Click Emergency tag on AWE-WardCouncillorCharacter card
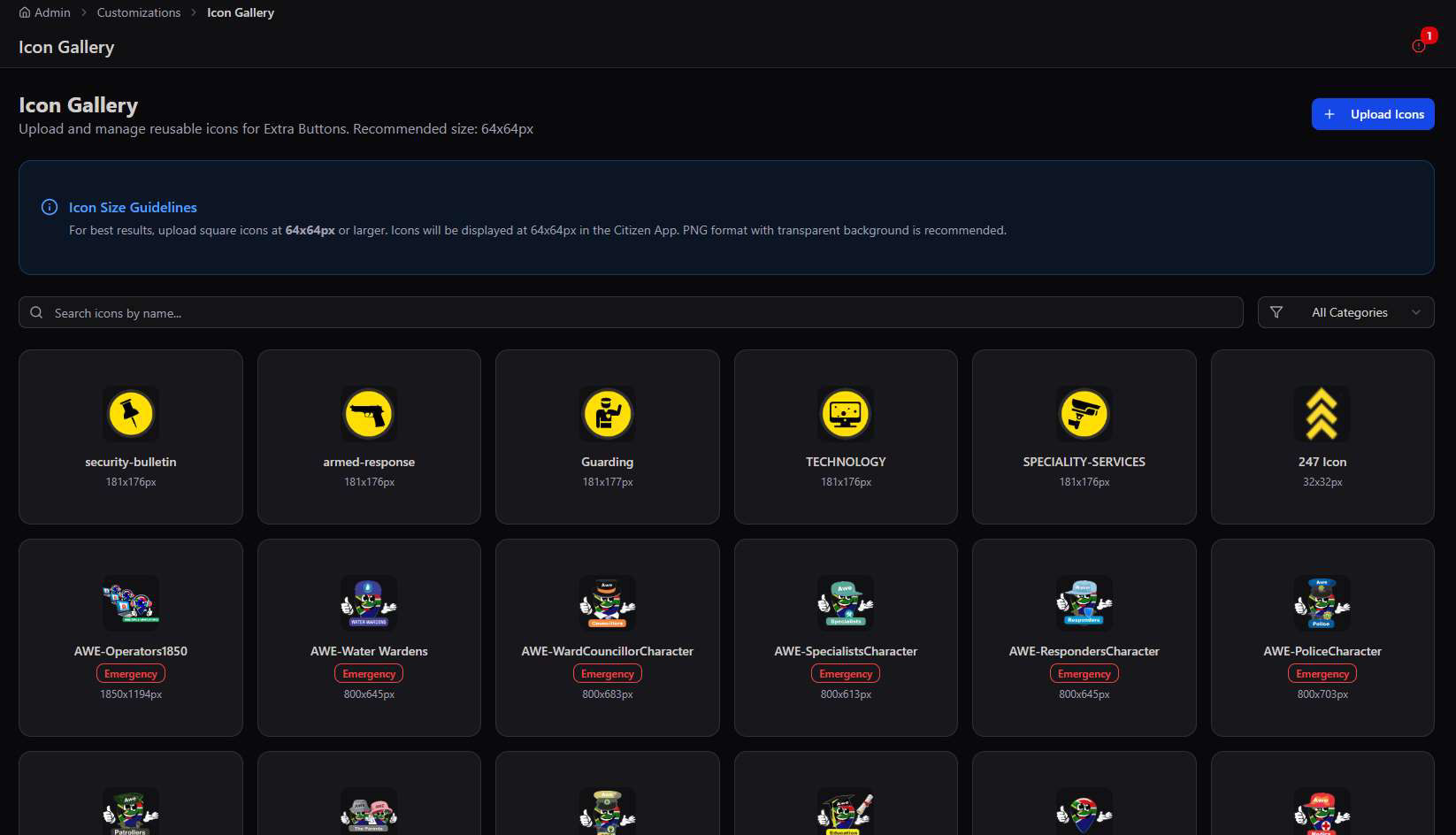This screenshot has height=835, width=1456. [x=608, y=674]
